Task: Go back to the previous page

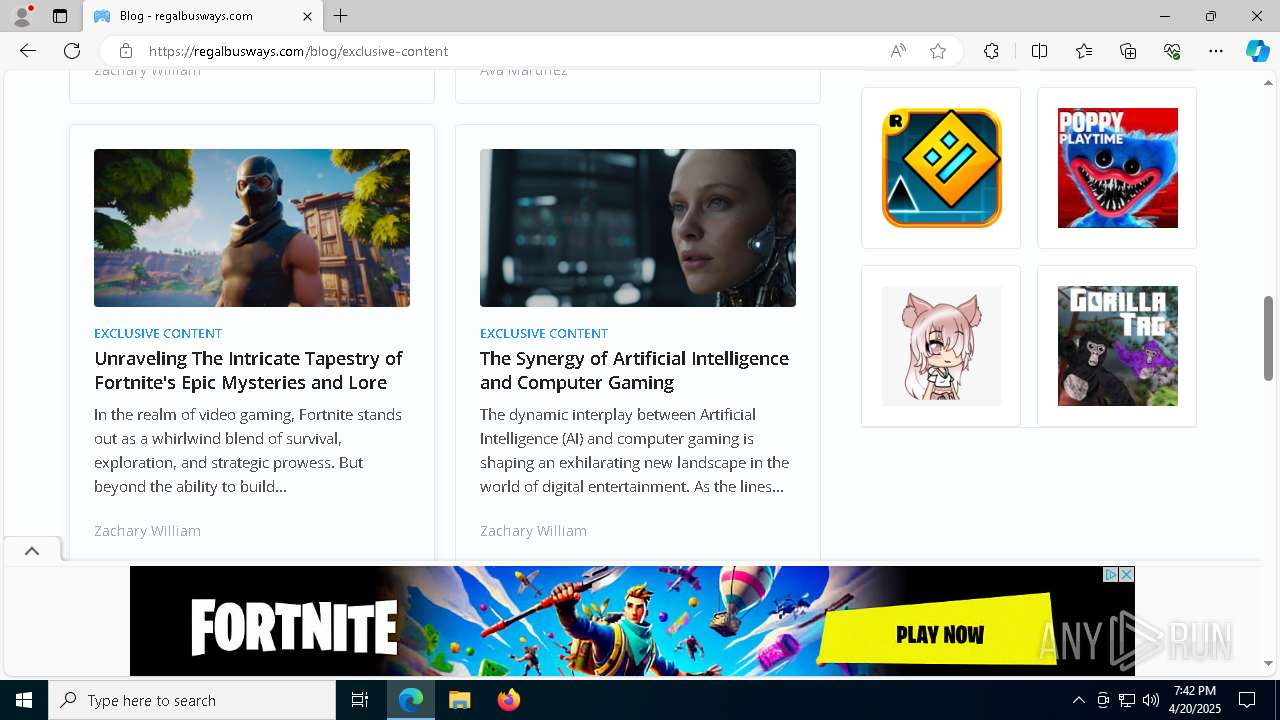Action: [x=28, y=51]
